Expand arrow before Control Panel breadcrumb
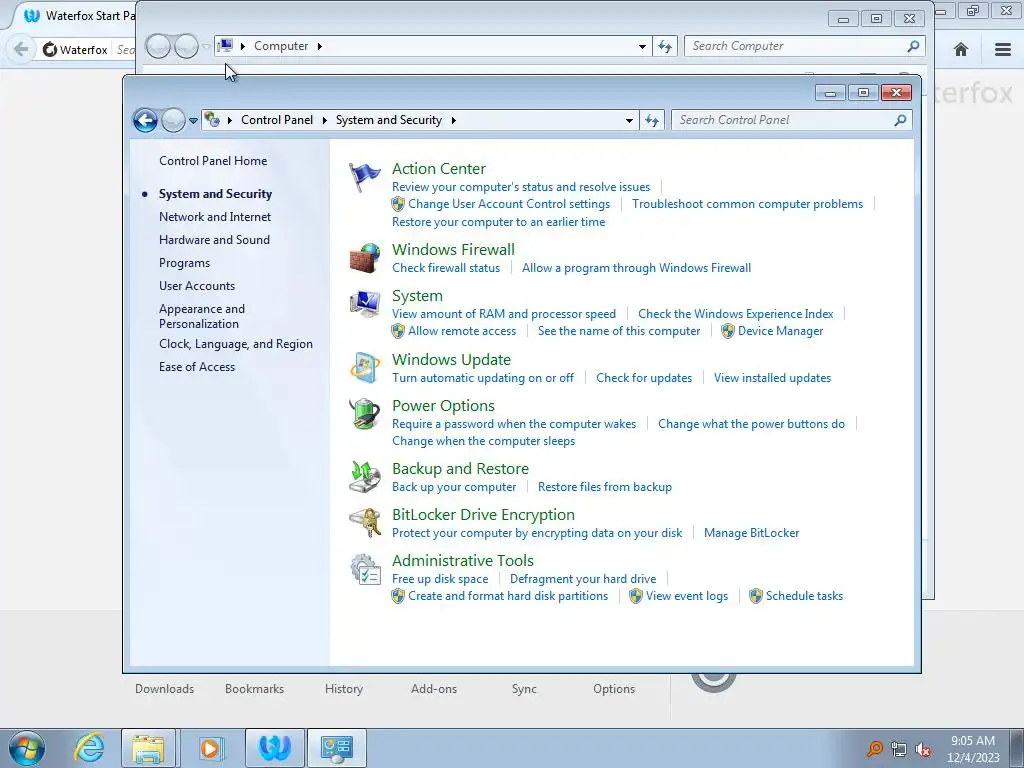 (230, 120)
